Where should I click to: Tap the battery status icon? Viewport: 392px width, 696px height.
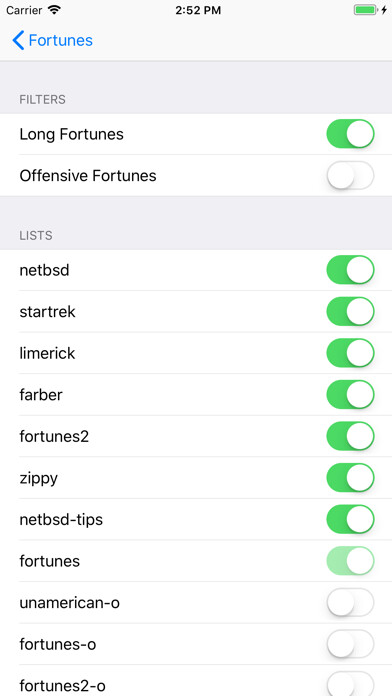[366, 10]
